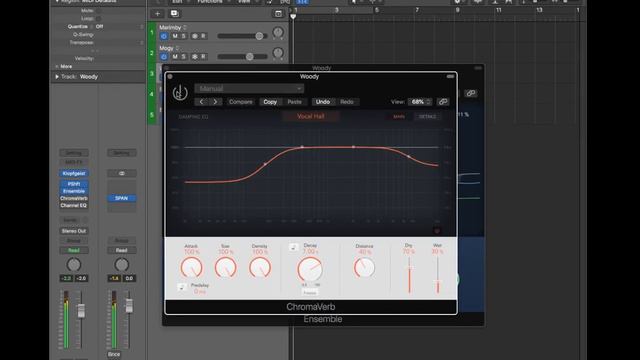Expand the More region parameters
The image size is (640, 360).
click(57, 67)
